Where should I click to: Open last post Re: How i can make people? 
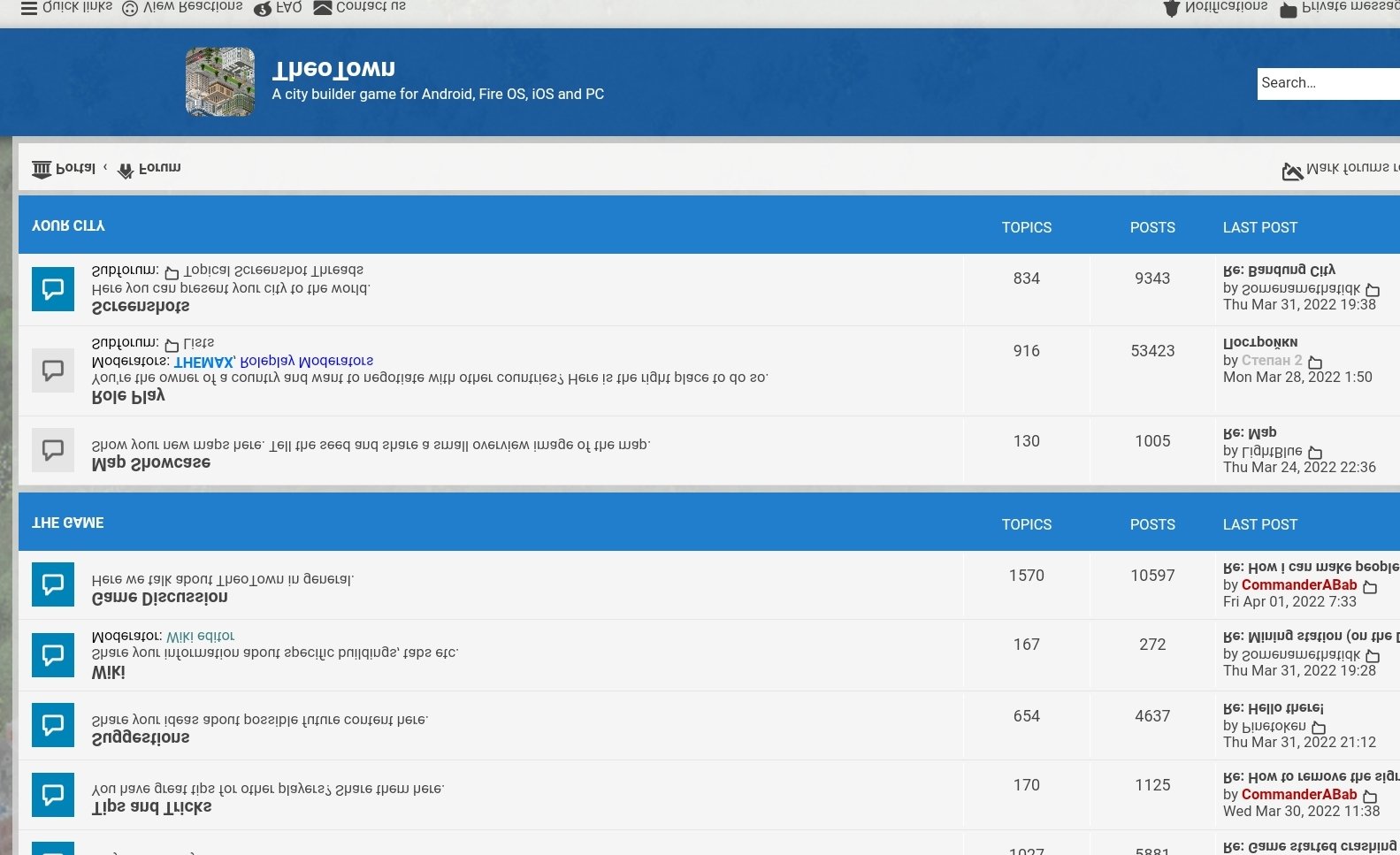pos(1312,567)
